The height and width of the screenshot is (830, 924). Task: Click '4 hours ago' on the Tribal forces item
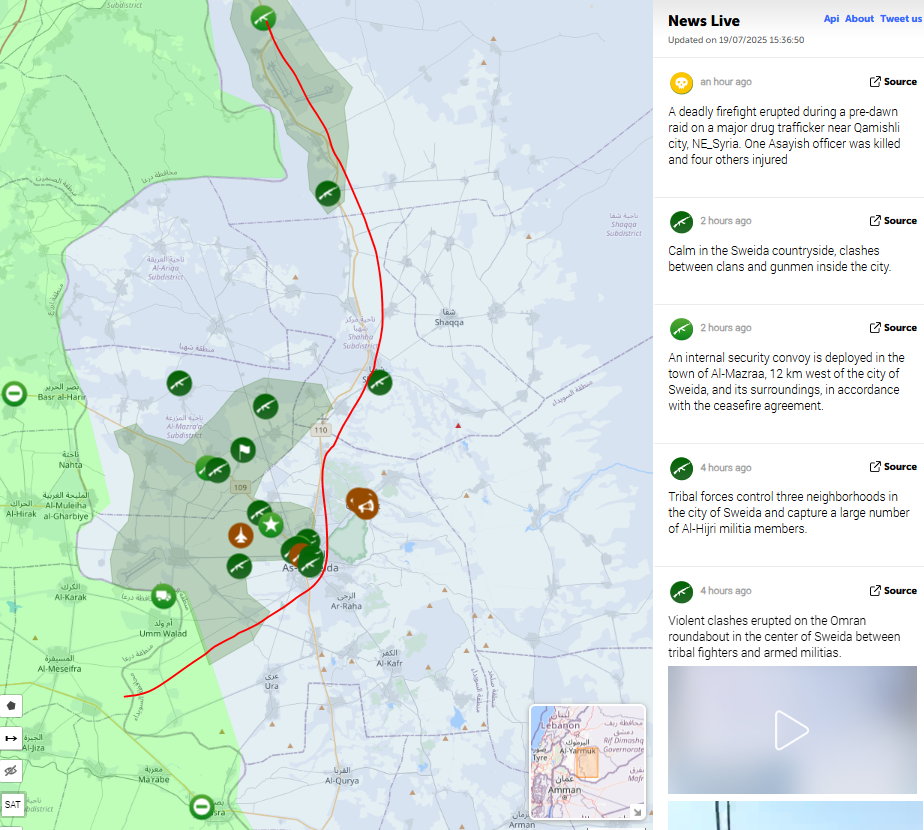(725, 467)
